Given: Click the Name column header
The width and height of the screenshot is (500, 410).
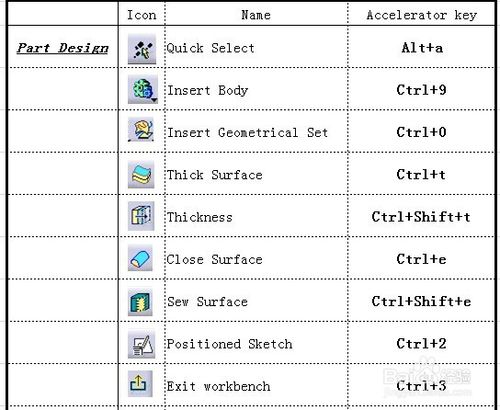Looking at the screenshot, I should (x=256, y=15).
